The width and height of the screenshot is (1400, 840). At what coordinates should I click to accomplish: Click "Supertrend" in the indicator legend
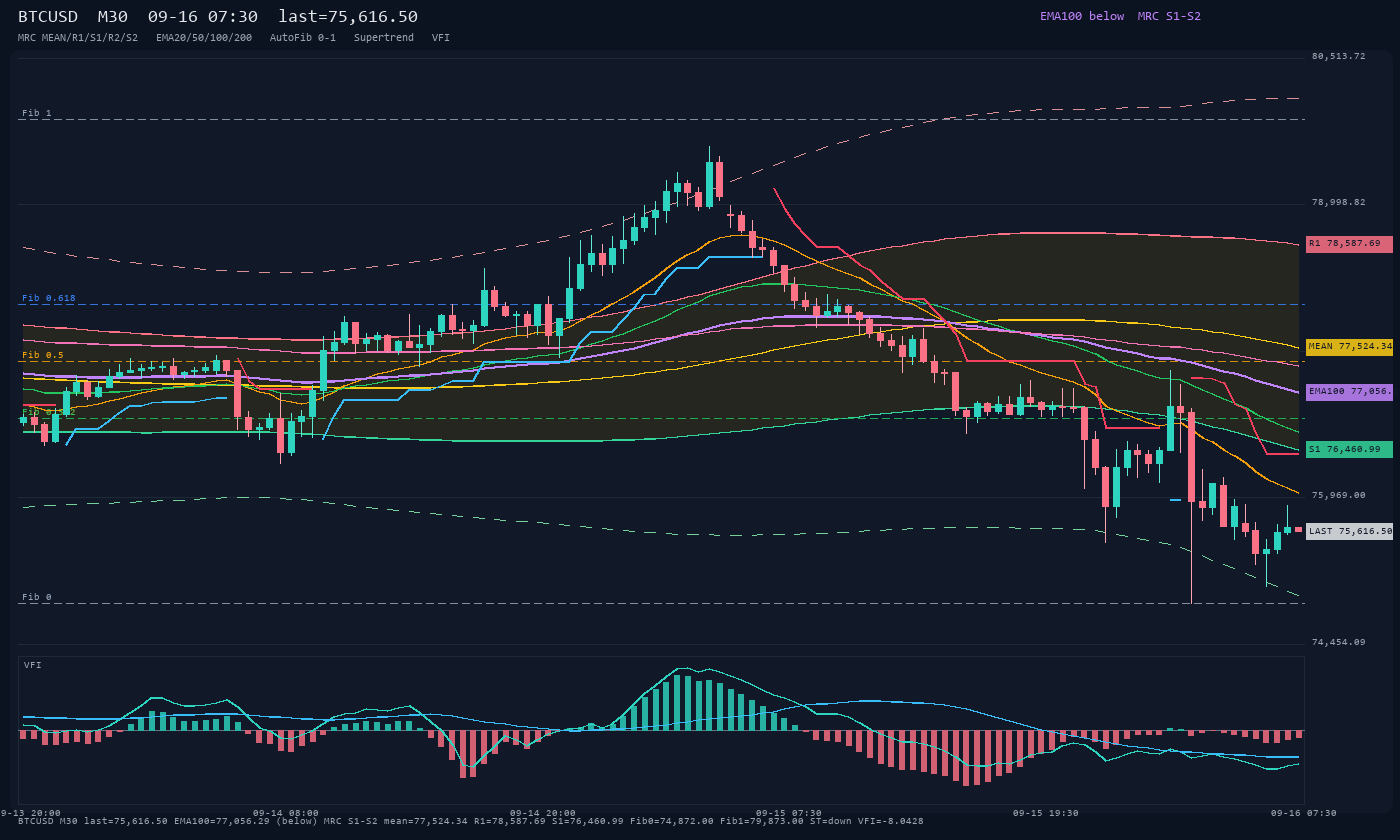click(384, 38)
